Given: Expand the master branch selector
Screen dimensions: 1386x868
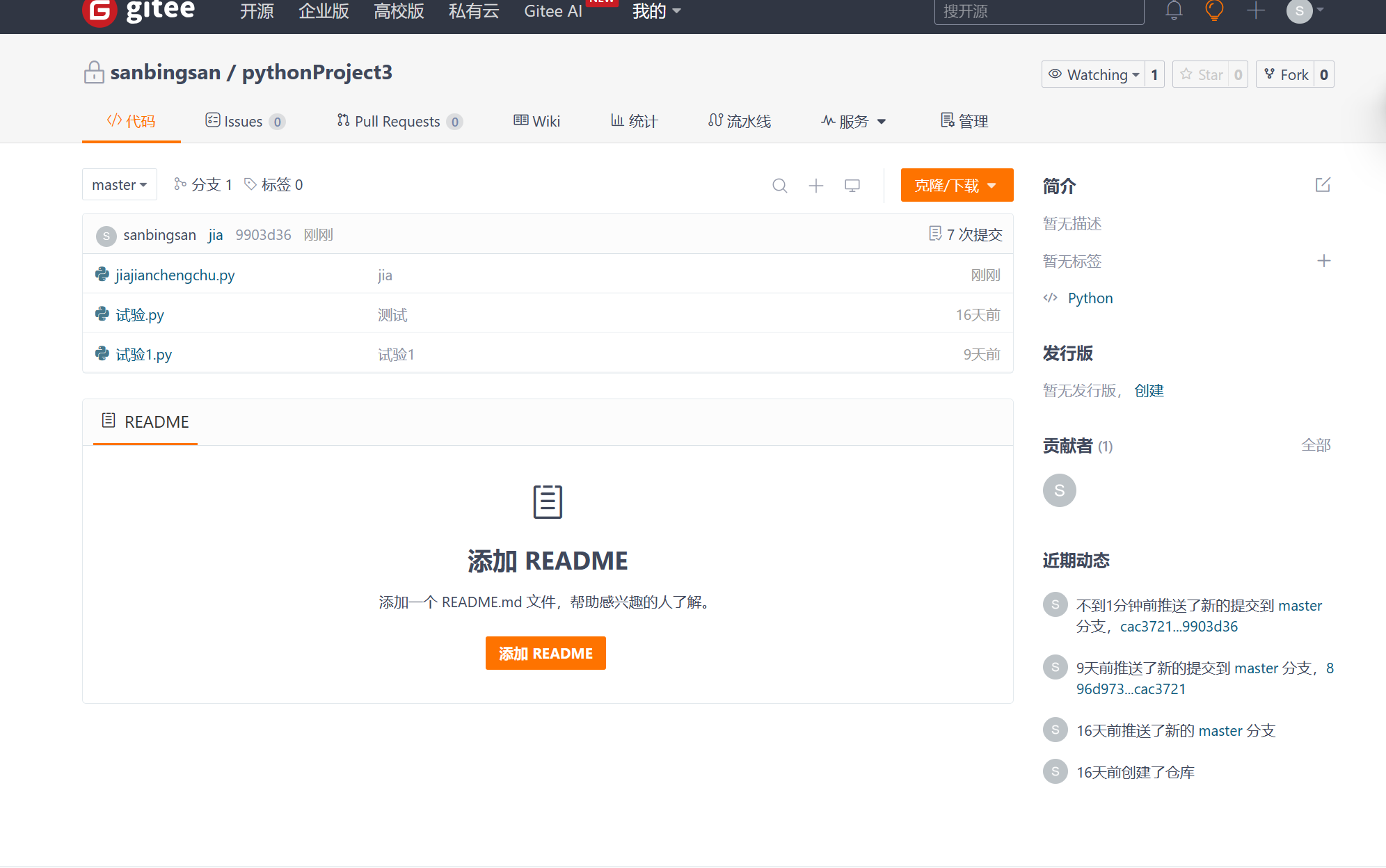Looking at the screenshot, I should click(x=119, y=185).
